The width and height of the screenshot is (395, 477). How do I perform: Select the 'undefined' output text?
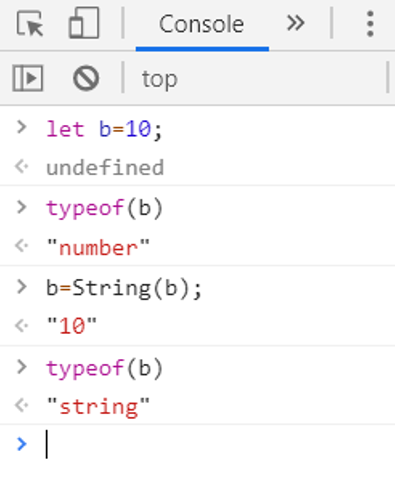(105, 167)
